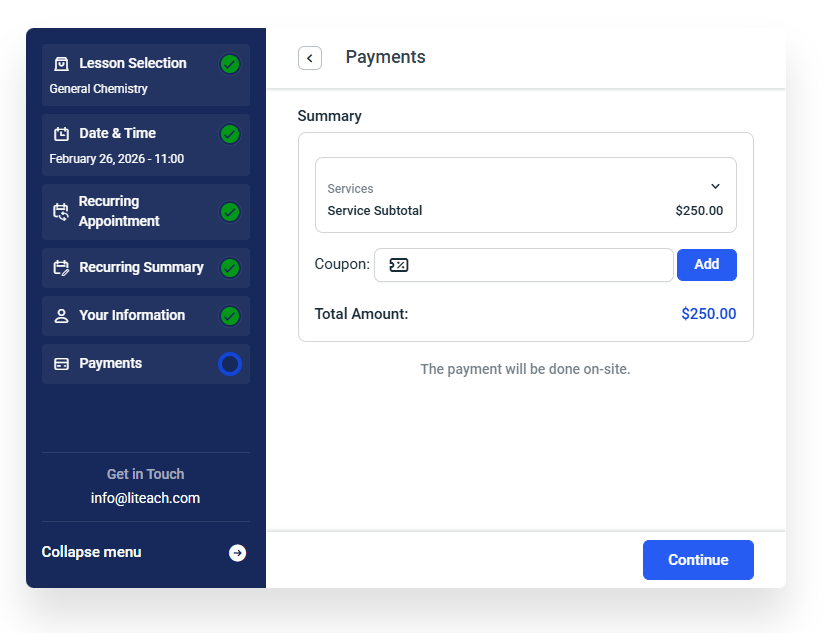Click the Date & Time calendar icon
Viewport: 825px width, 633px height.
[62, 134]
